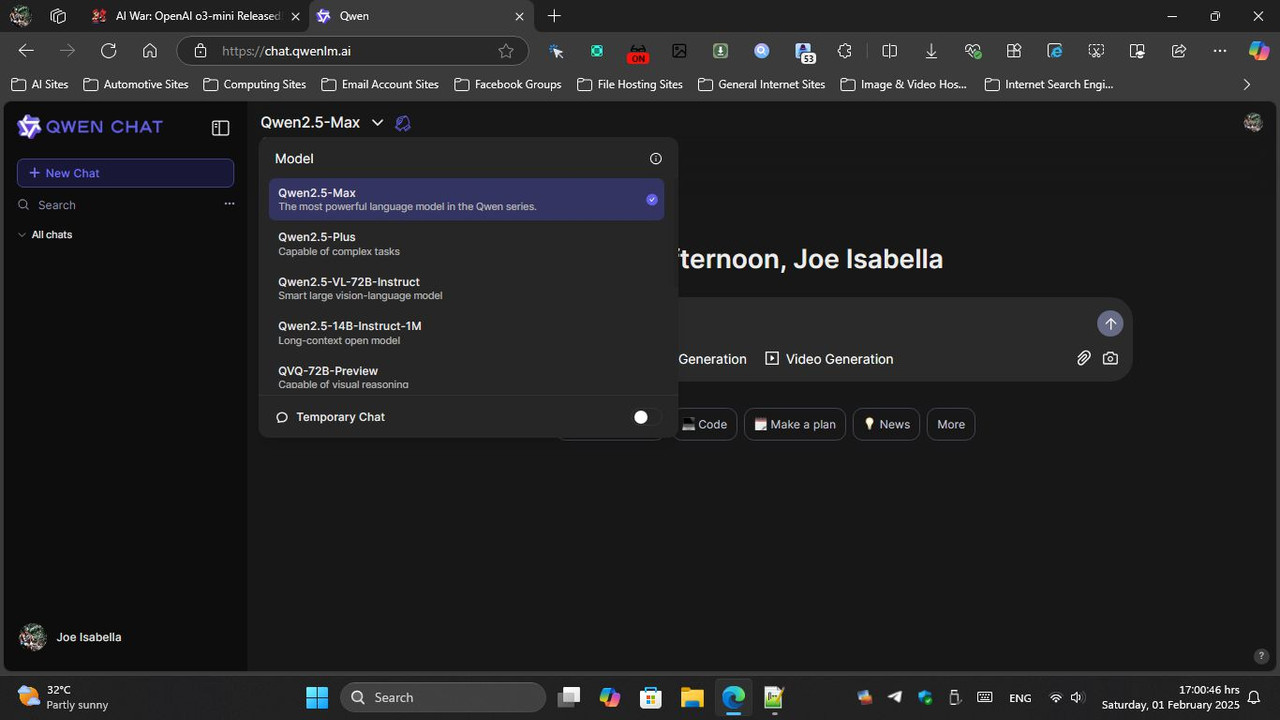Image resolution: width=1280 pixels, height=720 pixels.
Task: Click the send arrow button in chat box
Action: tap(1110, 324)
